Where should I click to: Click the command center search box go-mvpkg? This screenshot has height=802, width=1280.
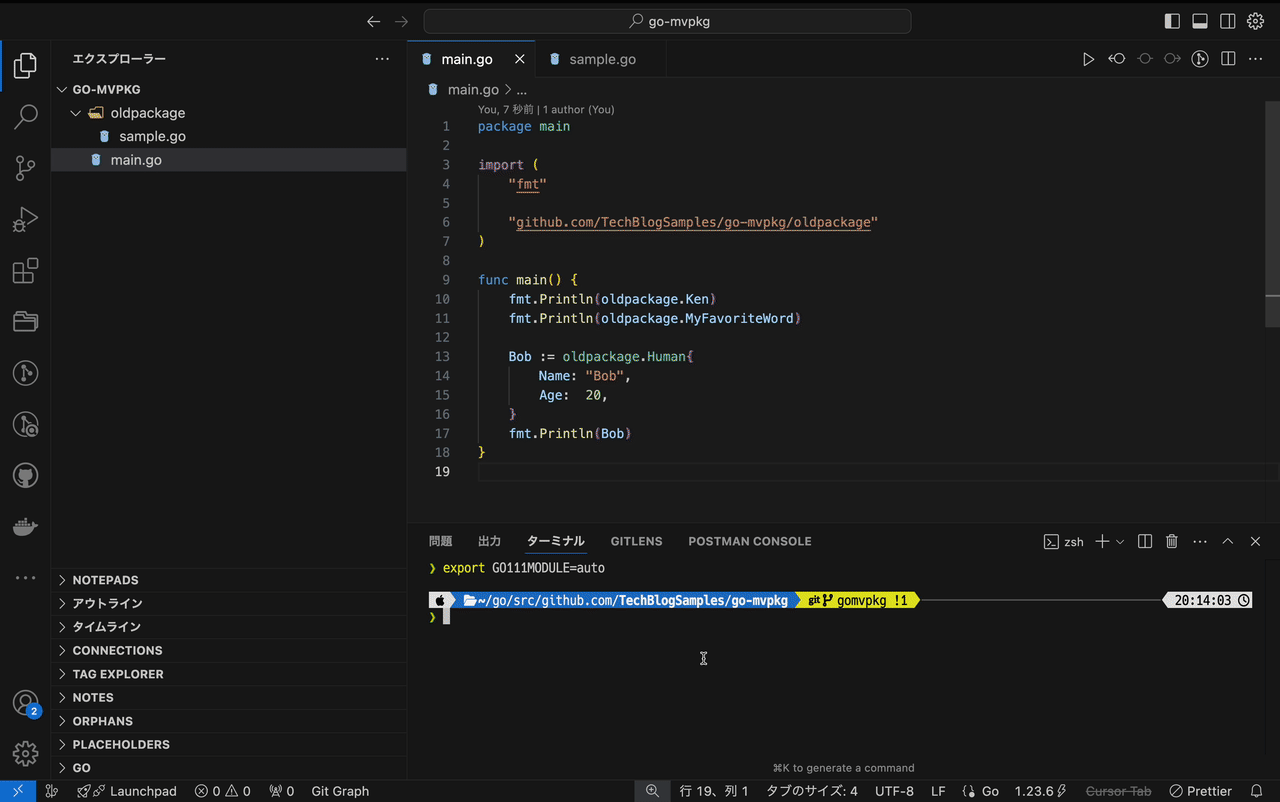point(667,21)
